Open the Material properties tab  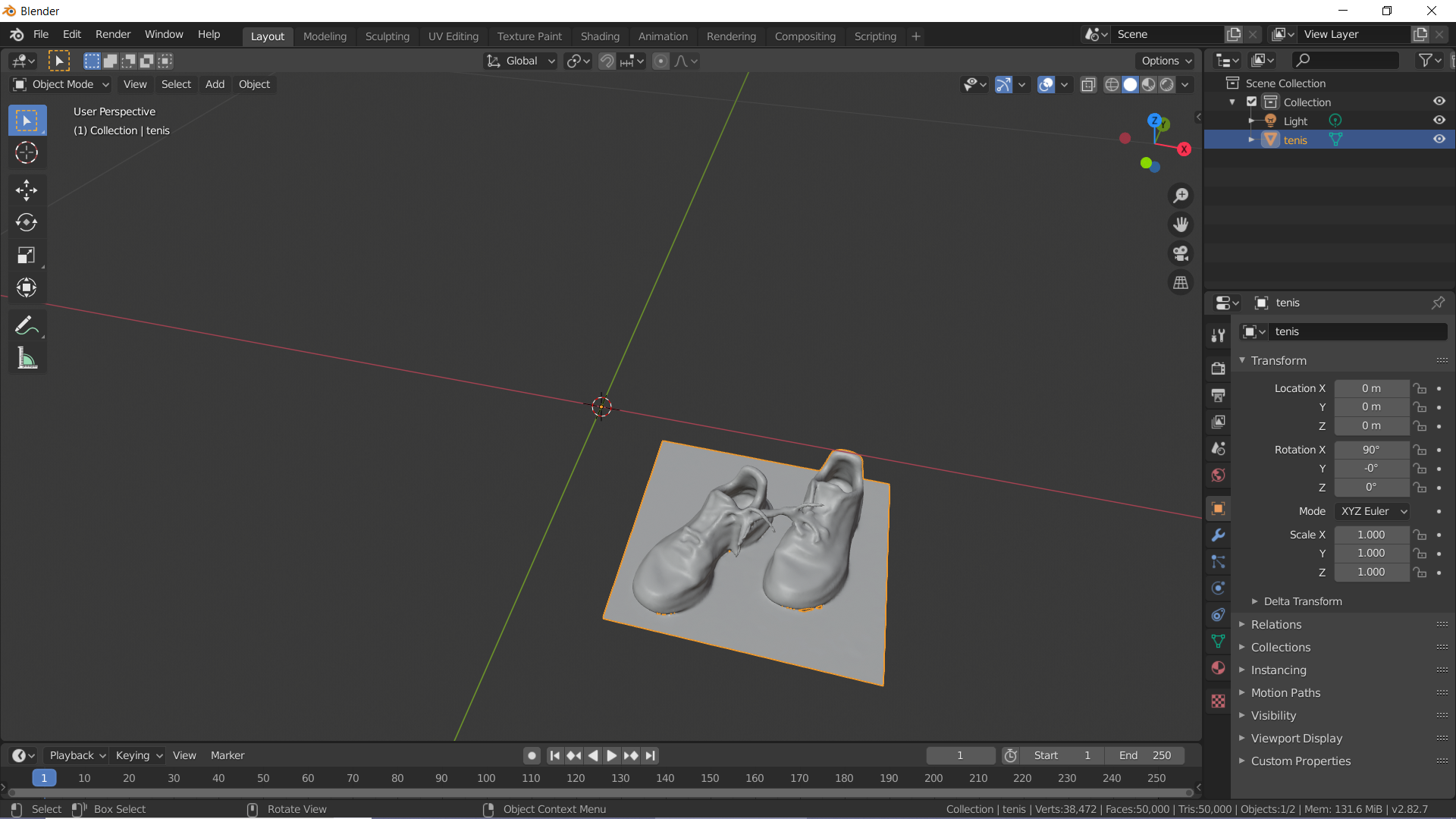[1218, 668]
